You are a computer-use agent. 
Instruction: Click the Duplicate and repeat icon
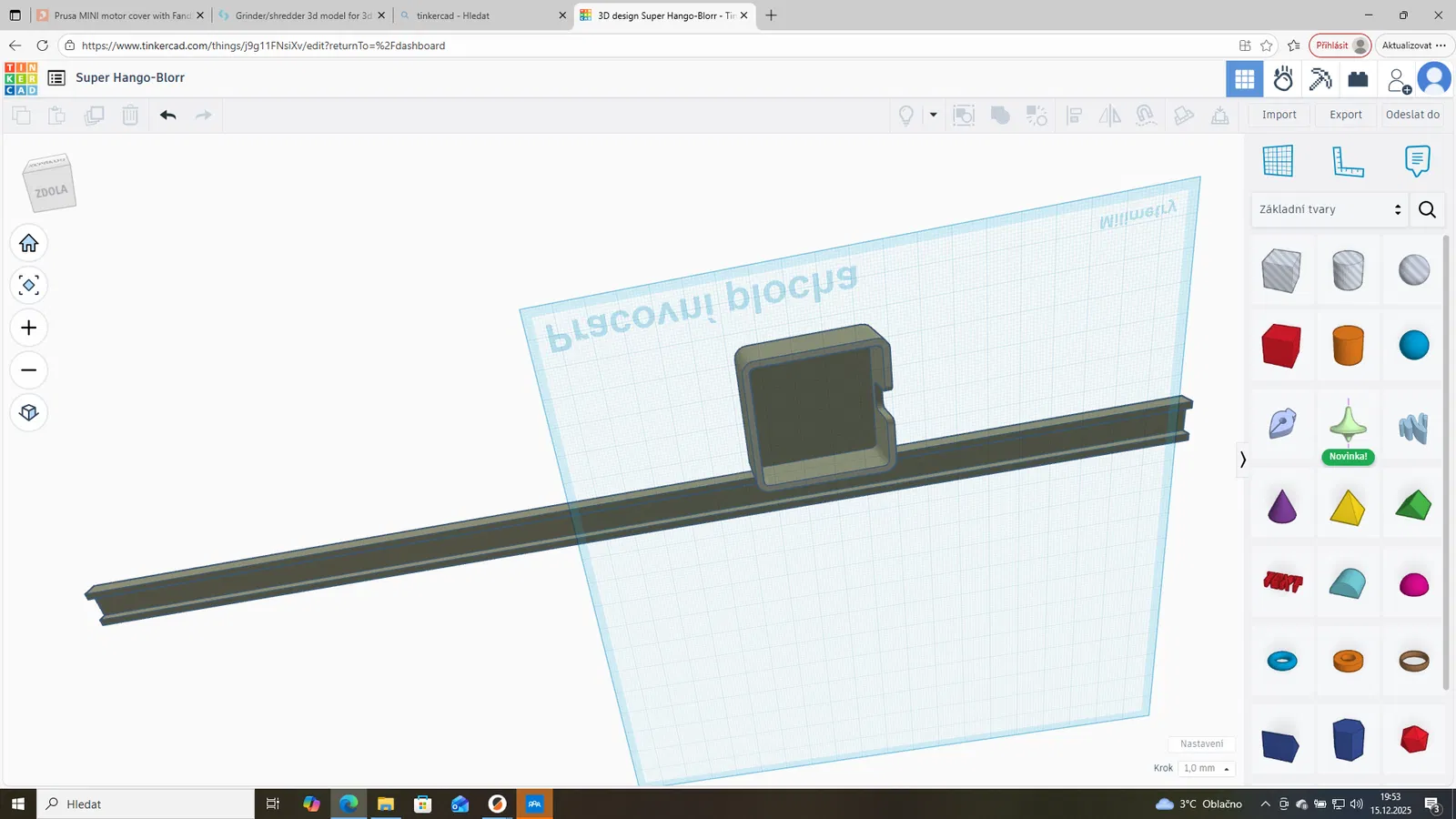point(94,115)
